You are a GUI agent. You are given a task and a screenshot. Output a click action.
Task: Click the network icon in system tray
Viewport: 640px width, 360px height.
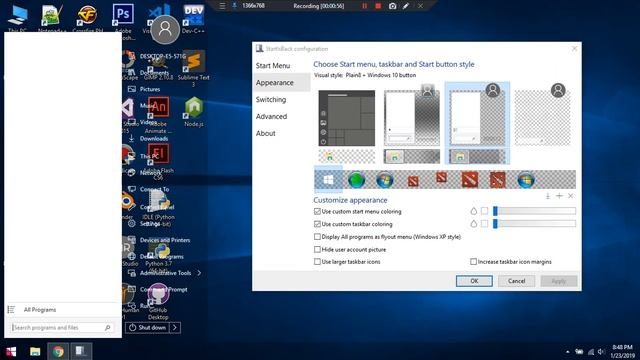(591, 351)
